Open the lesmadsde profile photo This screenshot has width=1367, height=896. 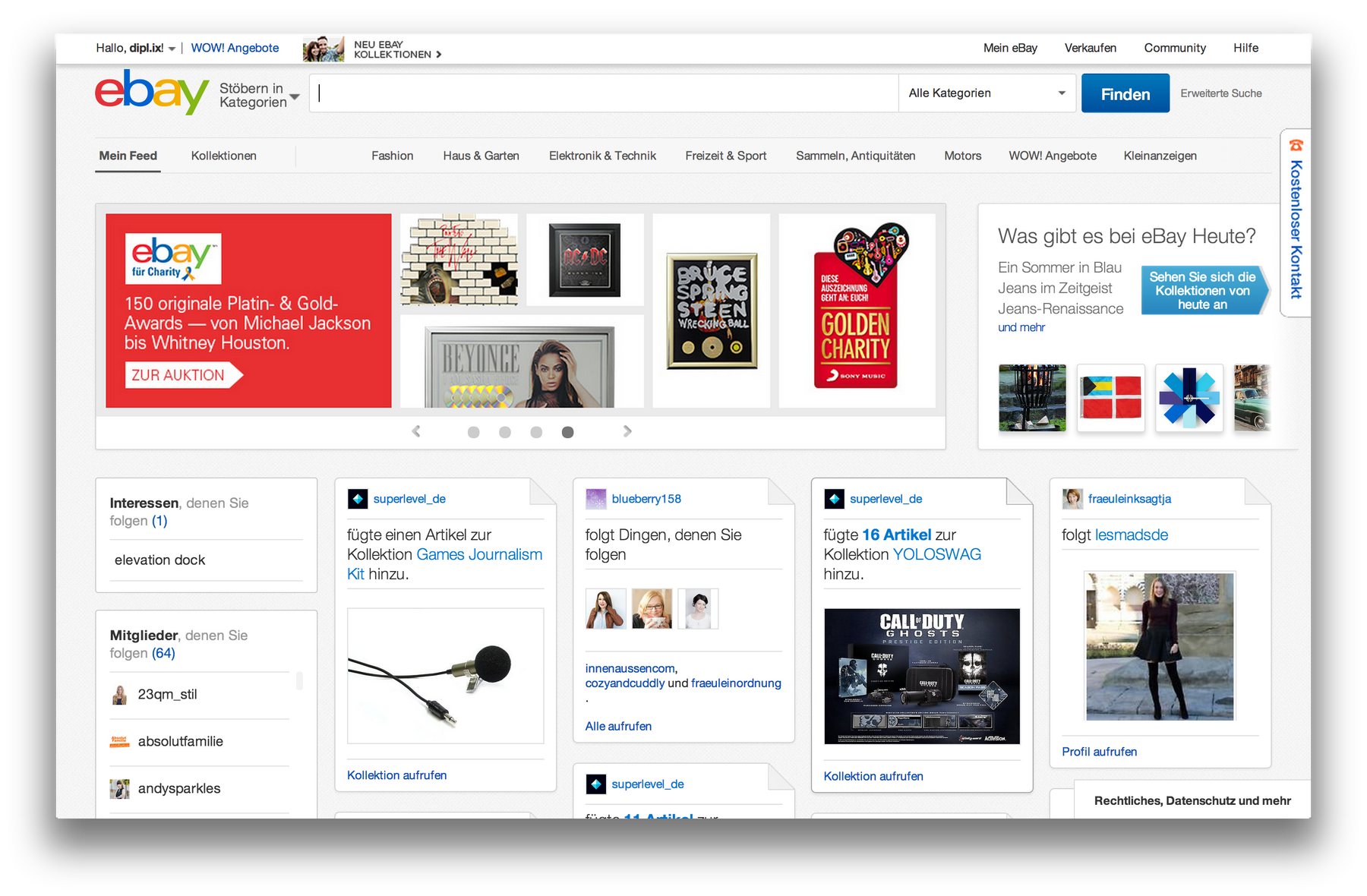pos(1160,646)
